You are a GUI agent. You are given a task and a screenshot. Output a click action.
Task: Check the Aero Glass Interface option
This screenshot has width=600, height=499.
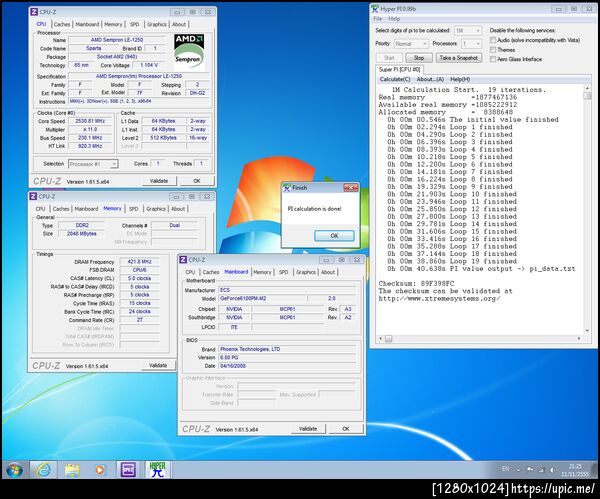[495, 59]
